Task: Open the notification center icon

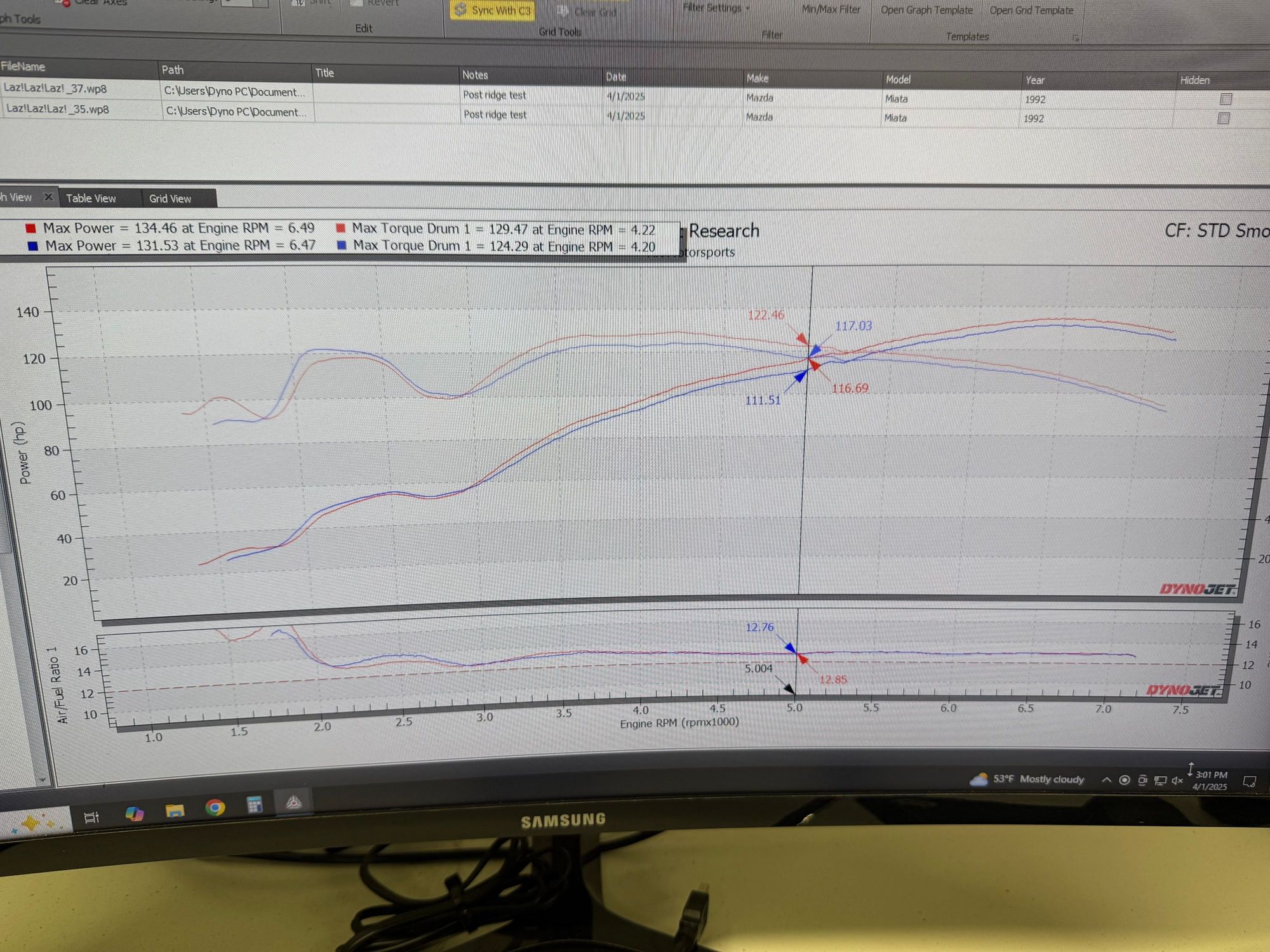Action: (1249, 781)
